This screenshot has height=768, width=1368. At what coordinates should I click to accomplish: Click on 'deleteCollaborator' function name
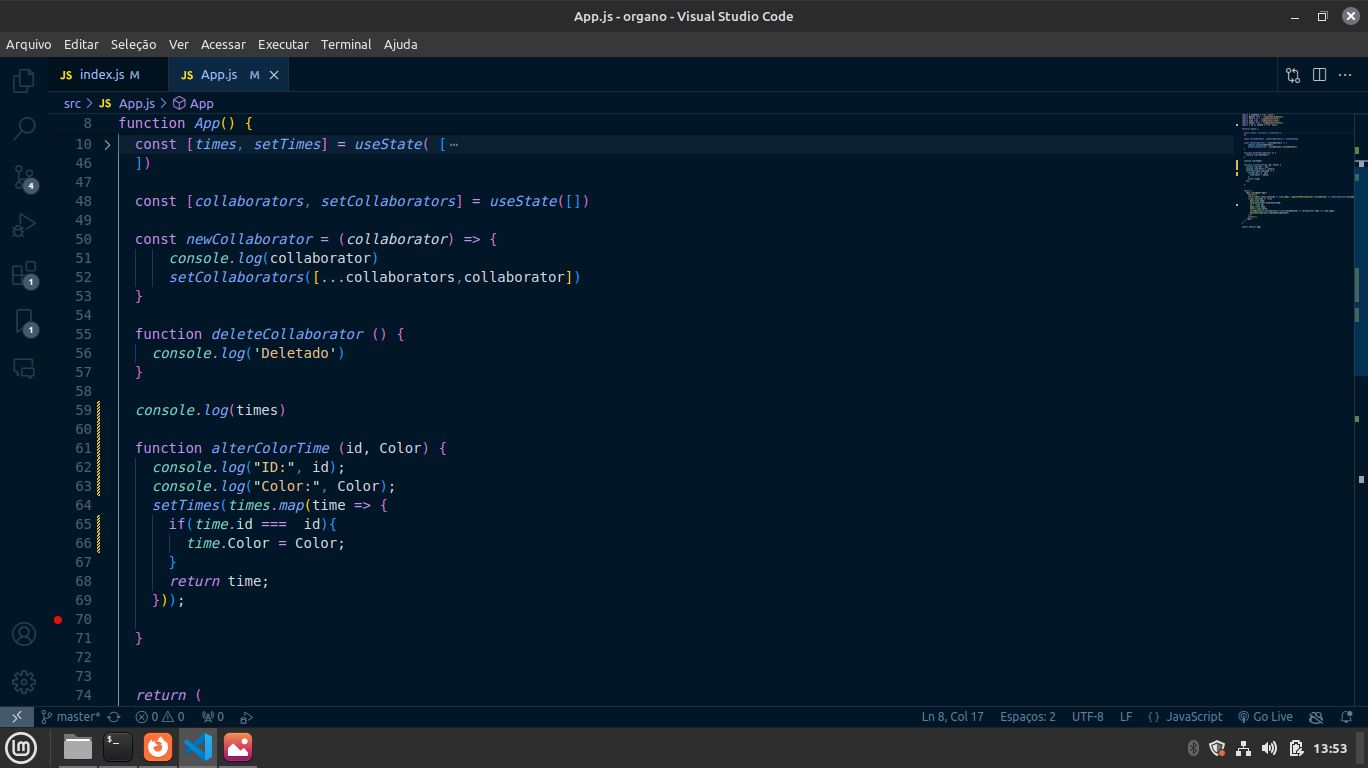point(287,334)
